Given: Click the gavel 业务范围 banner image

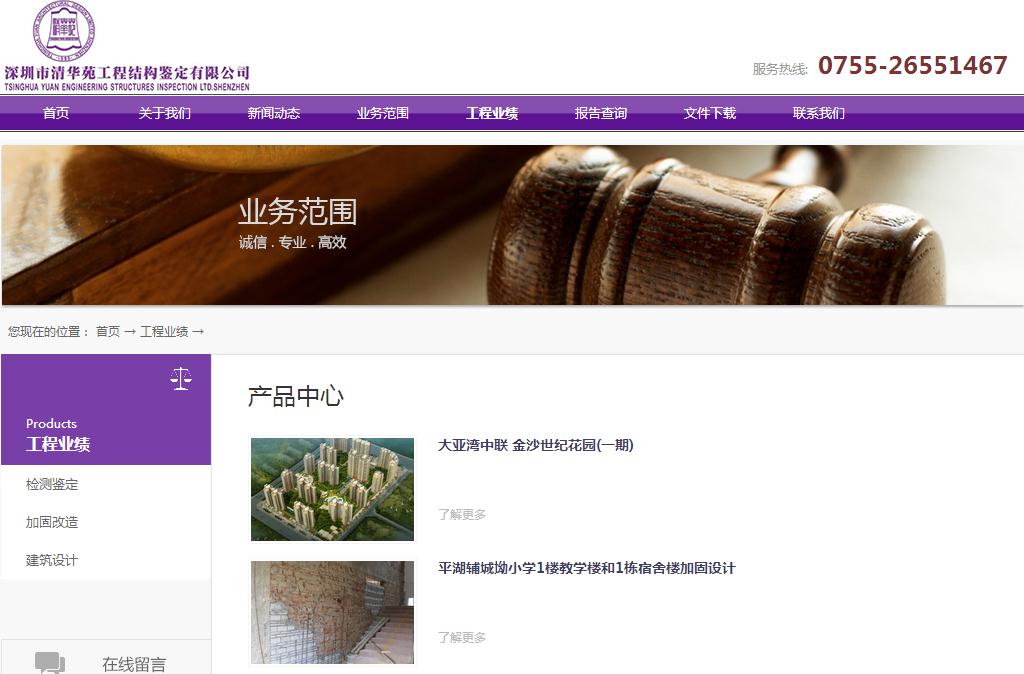Looking at the screenshot, I should pos(512,225).
